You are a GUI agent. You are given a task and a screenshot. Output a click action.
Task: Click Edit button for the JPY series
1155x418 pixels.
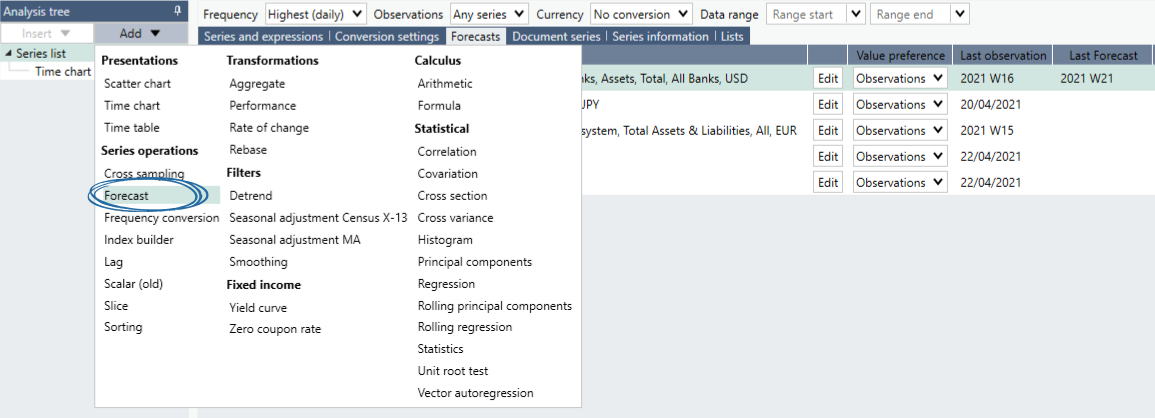(828, 104)
